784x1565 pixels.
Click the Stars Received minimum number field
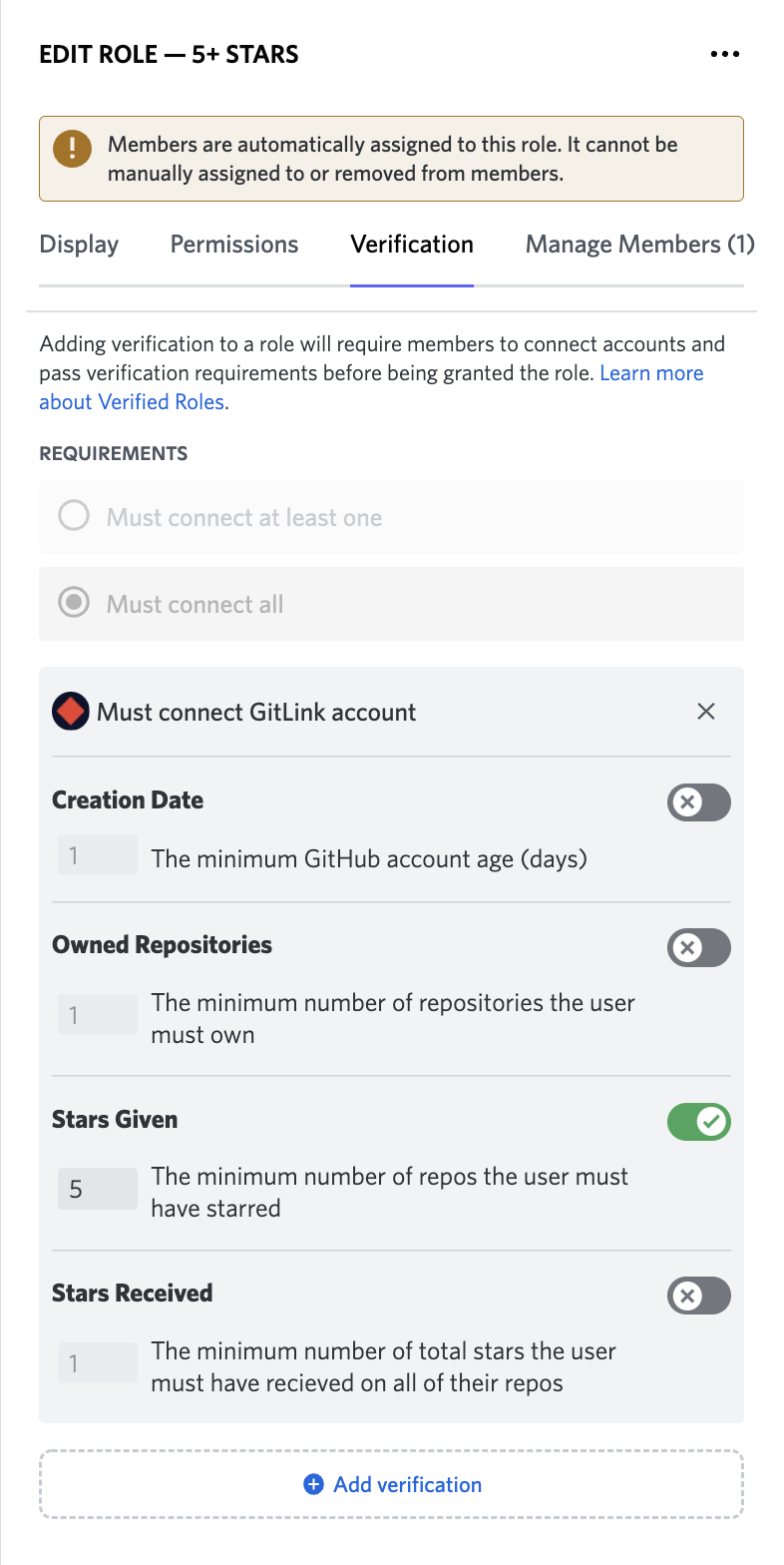point(97,1363)
